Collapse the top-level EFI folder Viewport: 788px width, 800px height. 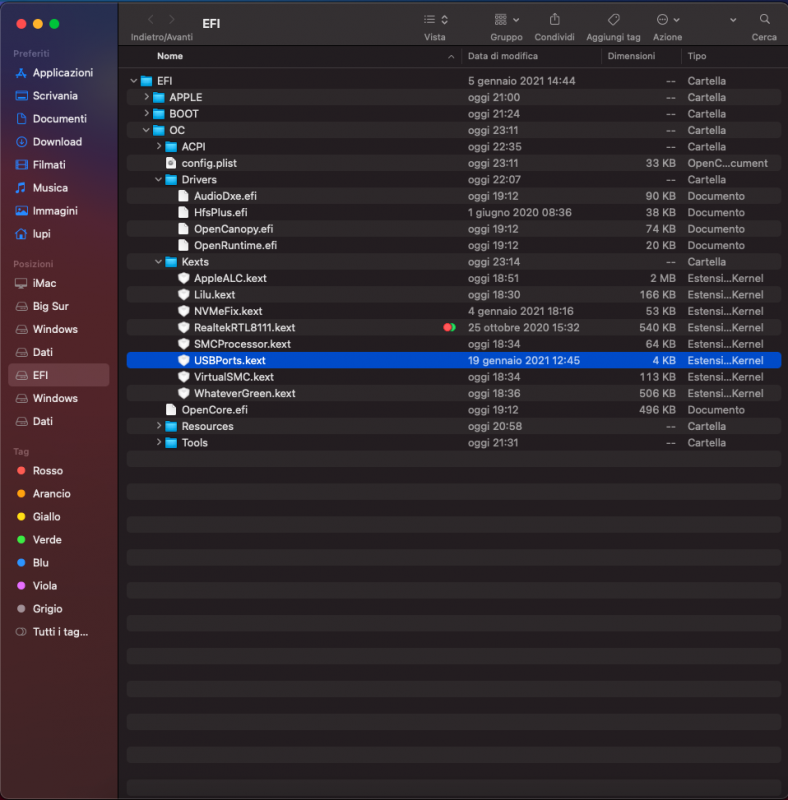[134, 81]
